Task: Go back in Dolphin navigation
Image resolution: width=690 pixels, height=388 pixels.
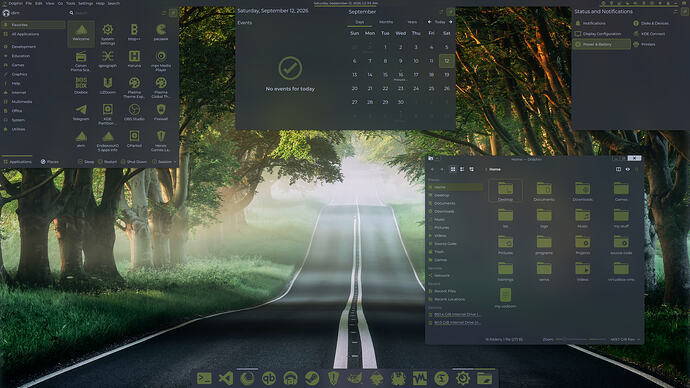Action: pos(432,169)
